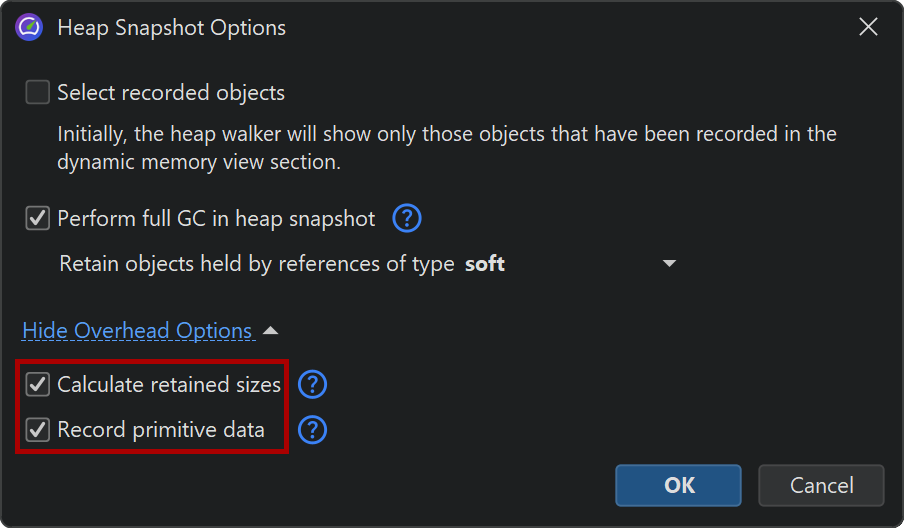Disable the Calculate retained sizes checkbox
The height and width of the screenshot is (528, 904).
[x=38, y=384]
